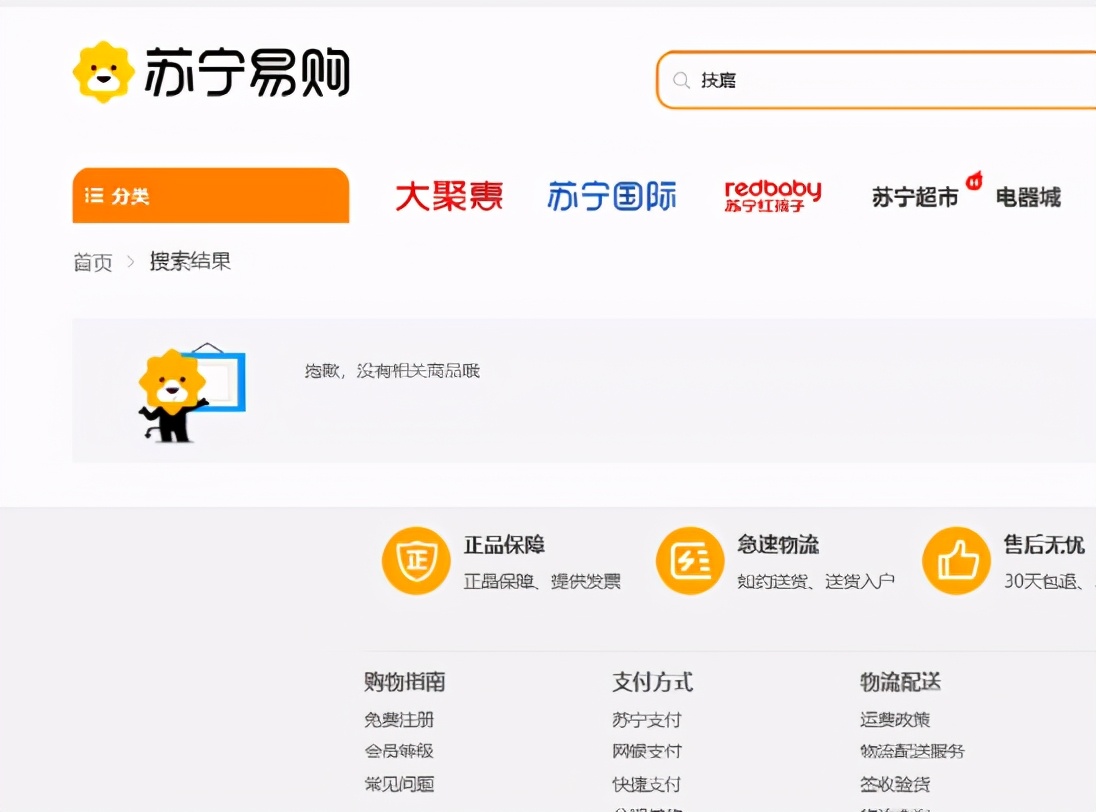Click the 急速物流 delivery icon
The width and height of the screenshot is (1096, 812).
[x=690, y=560]
